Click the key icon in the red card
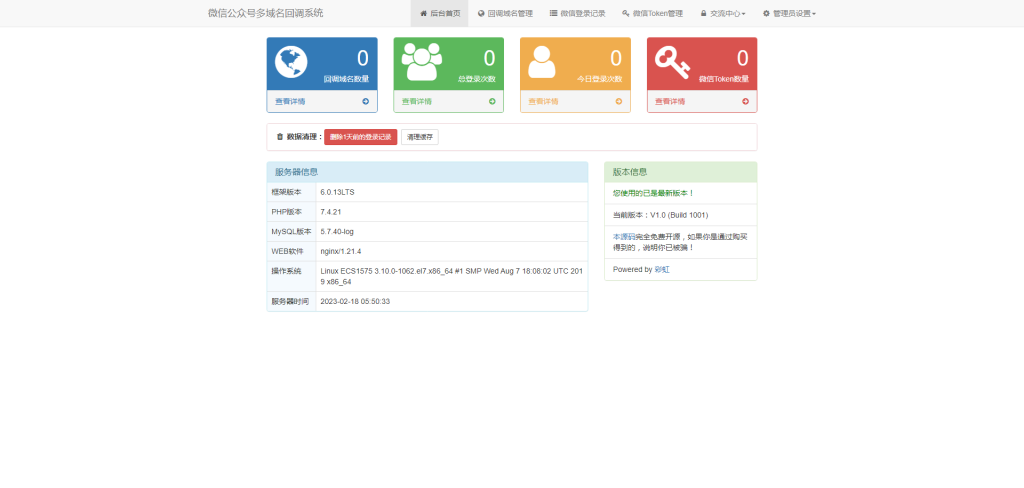This screenshot has height=488, width=1024. pos(672,63)
